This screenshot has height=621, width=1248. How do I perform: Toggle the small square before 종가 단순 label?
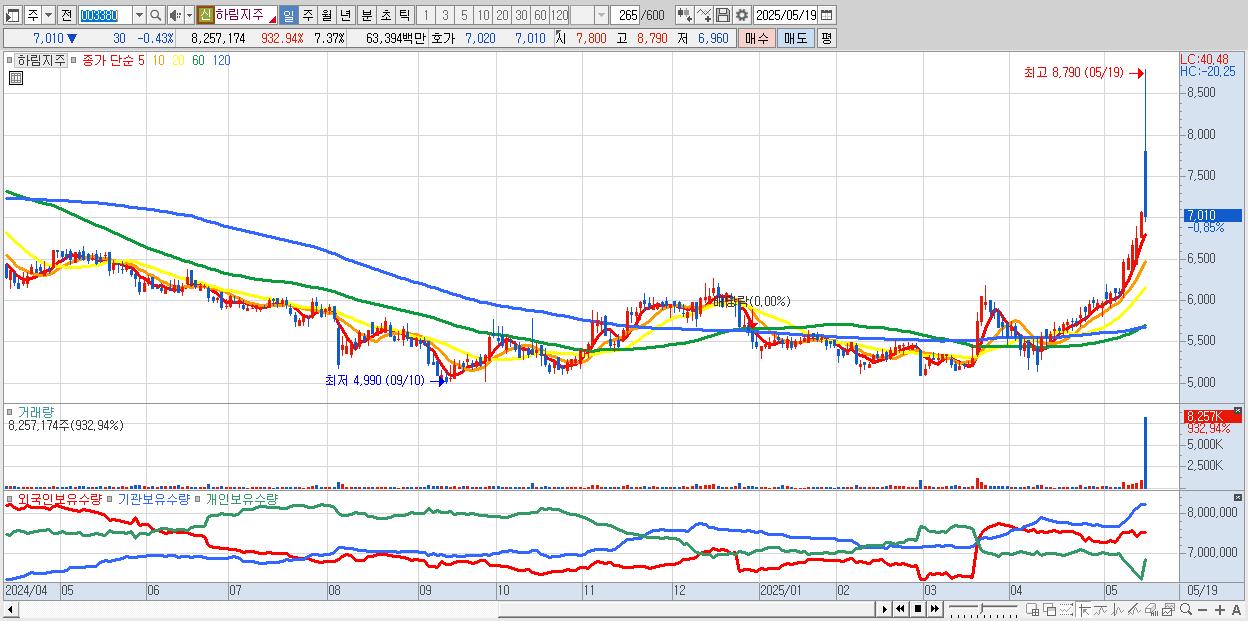click(x=76, y=60)
